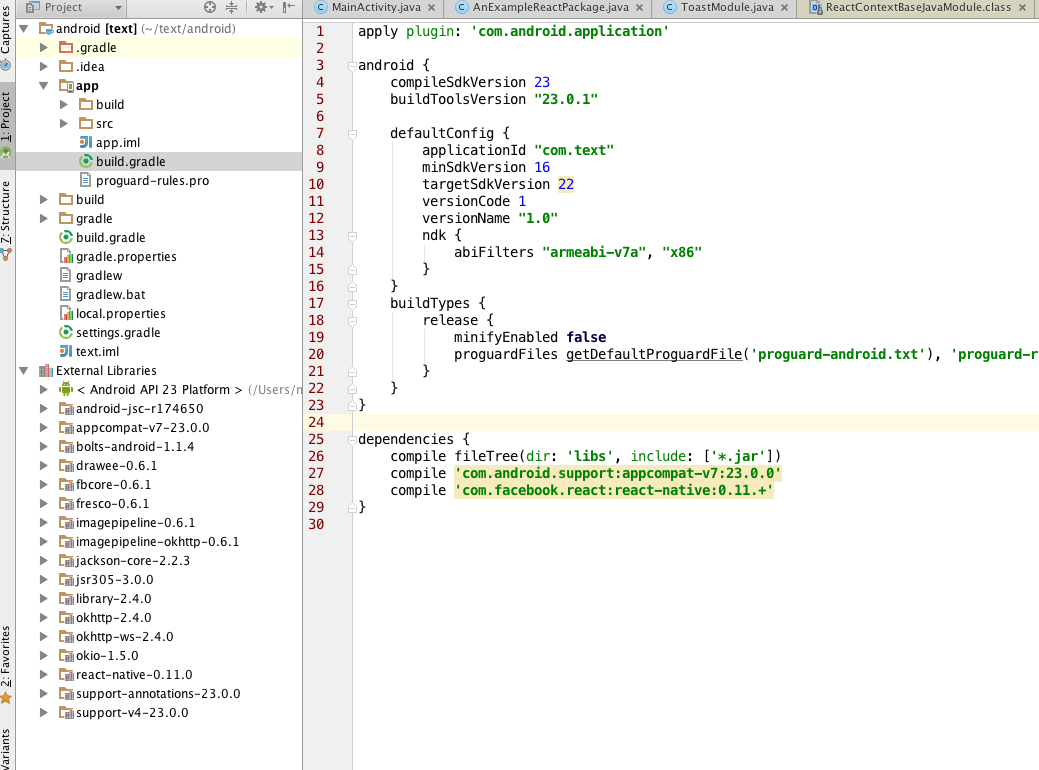Screen dimensions: 1039x770
Task: Click the getDefaultProguardFile method reference
Action: (x=654, y=355)
